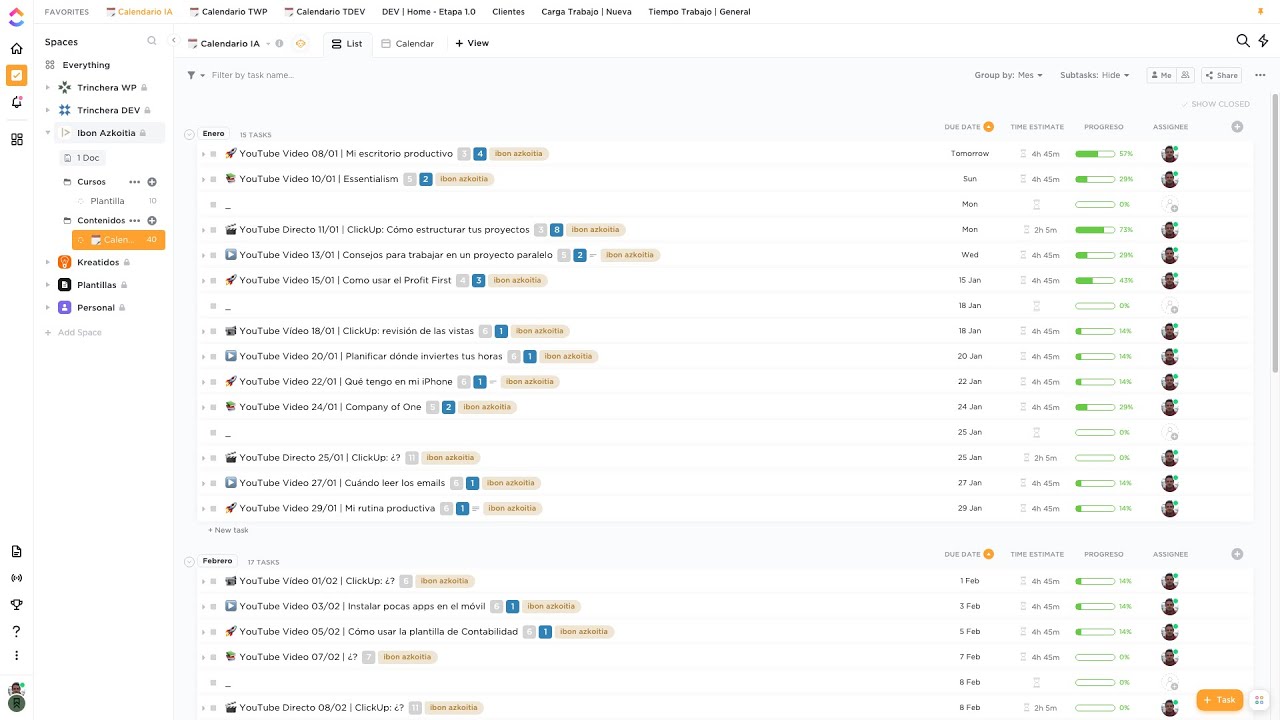The image size is (1280, 720).
Task: Open Calendario TWP favorite
Action: pos(228,12)
